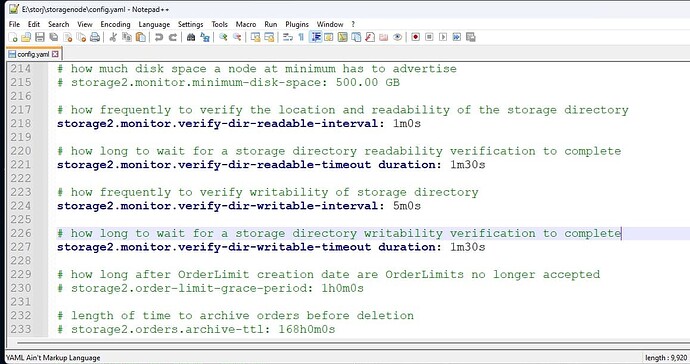Open the ? help menu
This screenshot has width=690, height=364.
point(353,24)
